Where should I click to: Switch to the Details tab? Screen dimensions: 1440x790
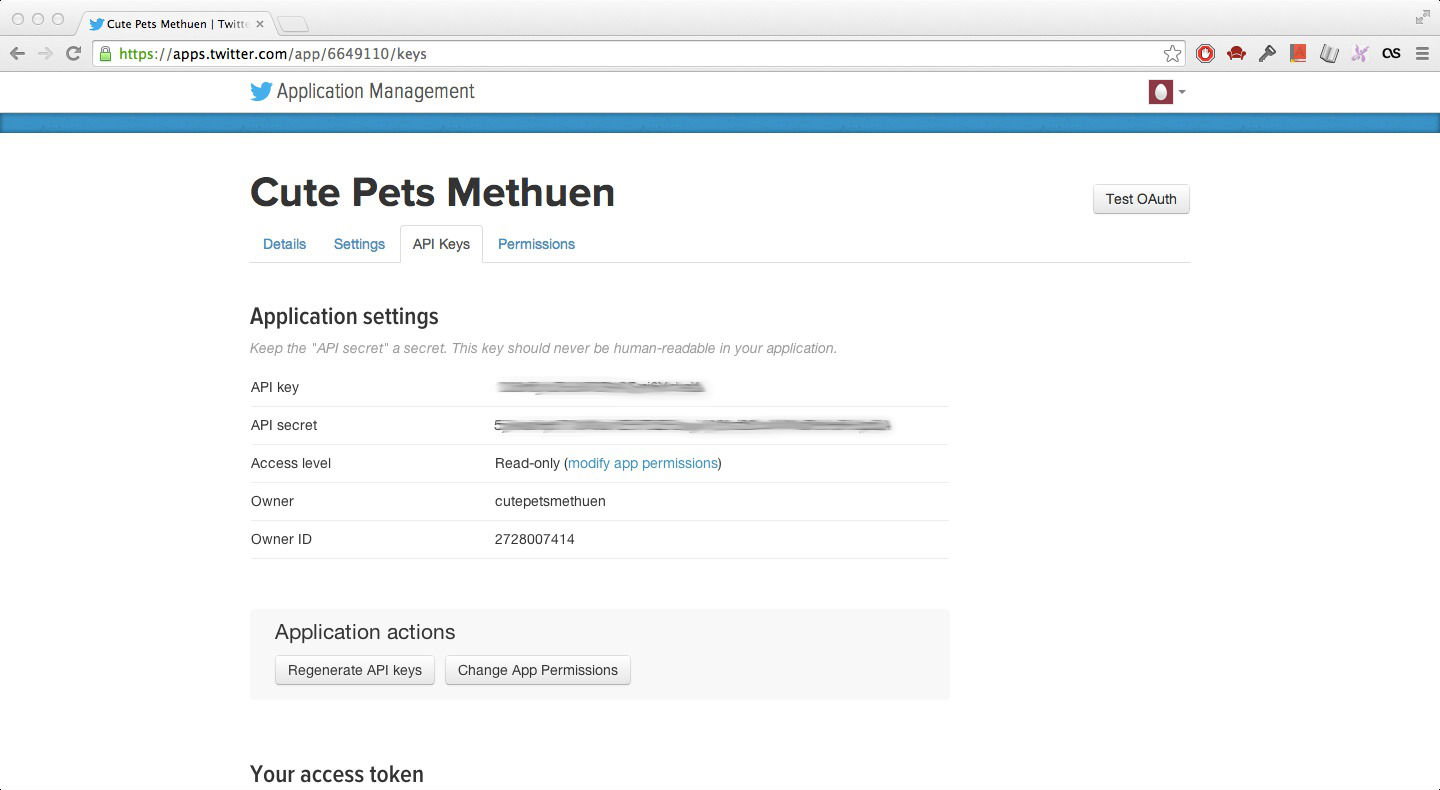click(284, 244)
